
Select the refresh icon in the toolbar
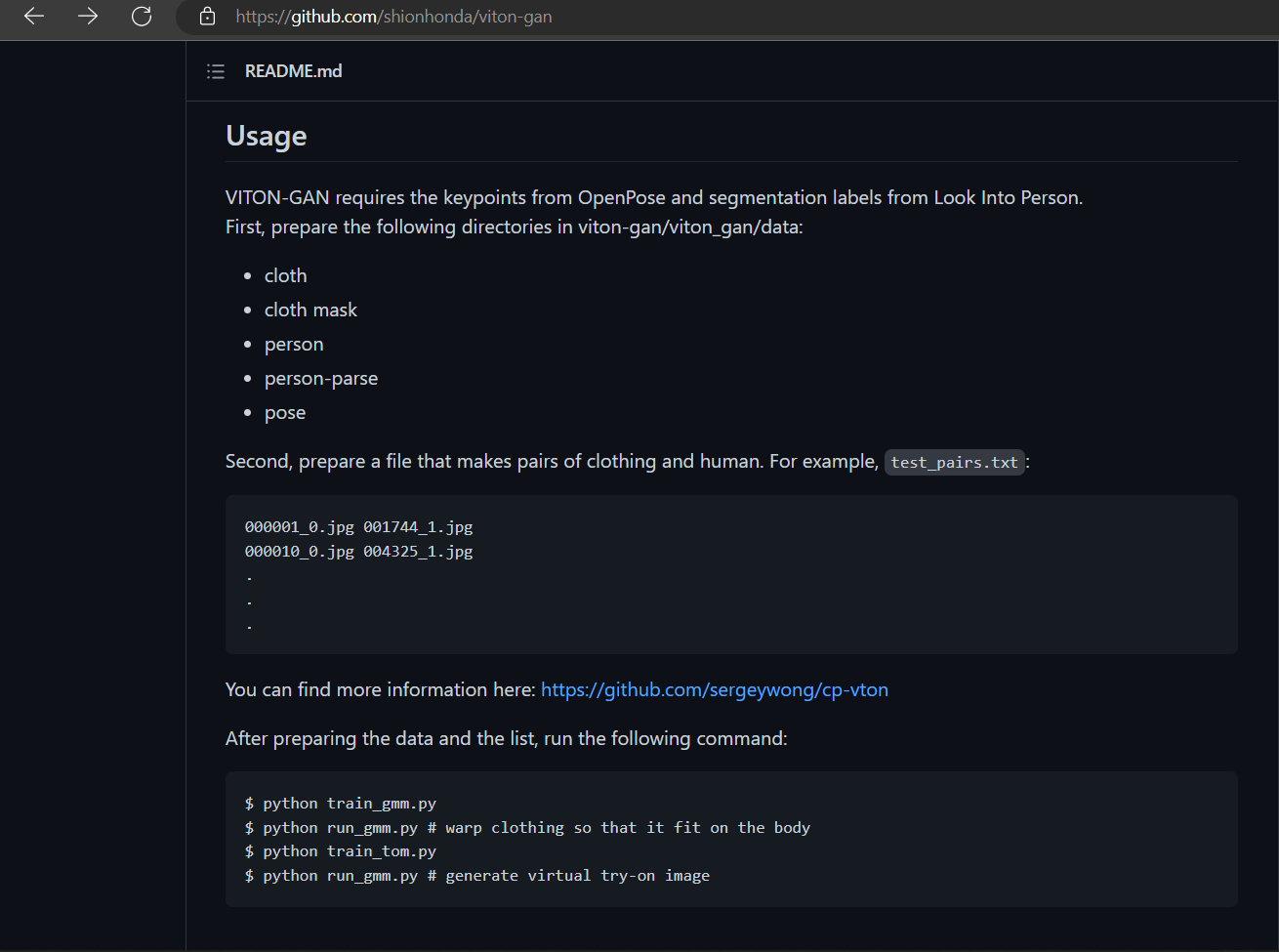tap(141, 16)
